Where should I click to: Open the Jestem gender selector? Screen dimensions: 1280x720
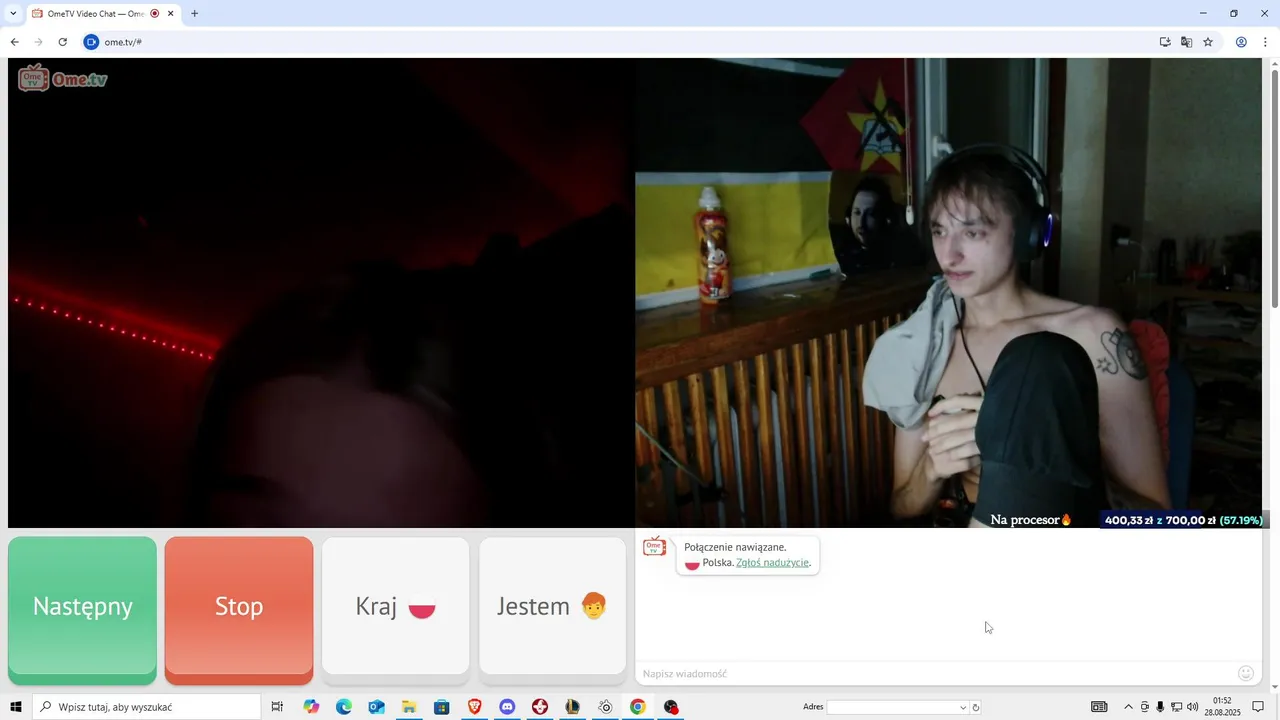click(x=552, y=606)
